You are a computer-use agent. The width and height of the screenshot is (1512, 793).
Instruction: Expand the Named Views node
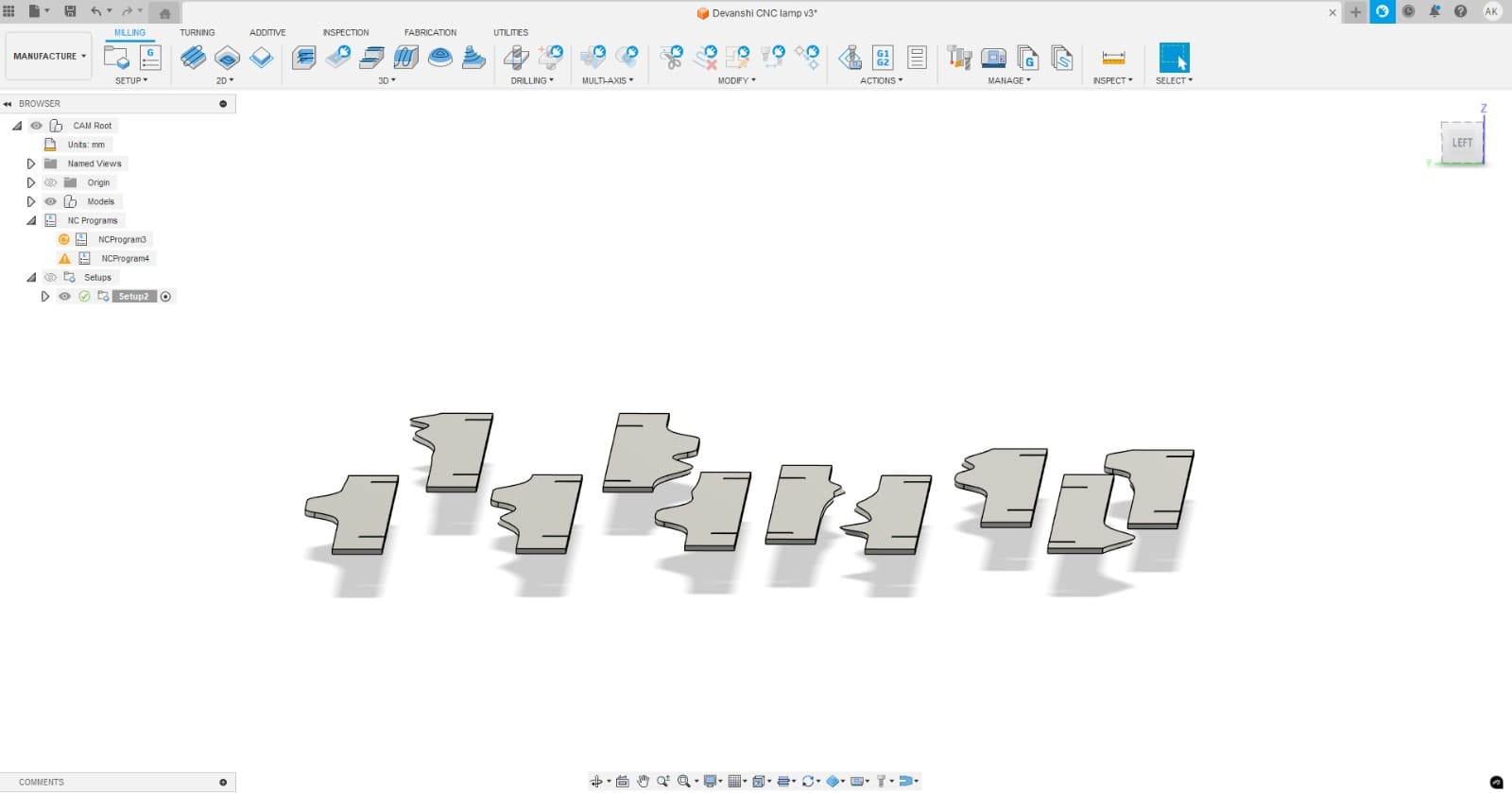point(31,164)
